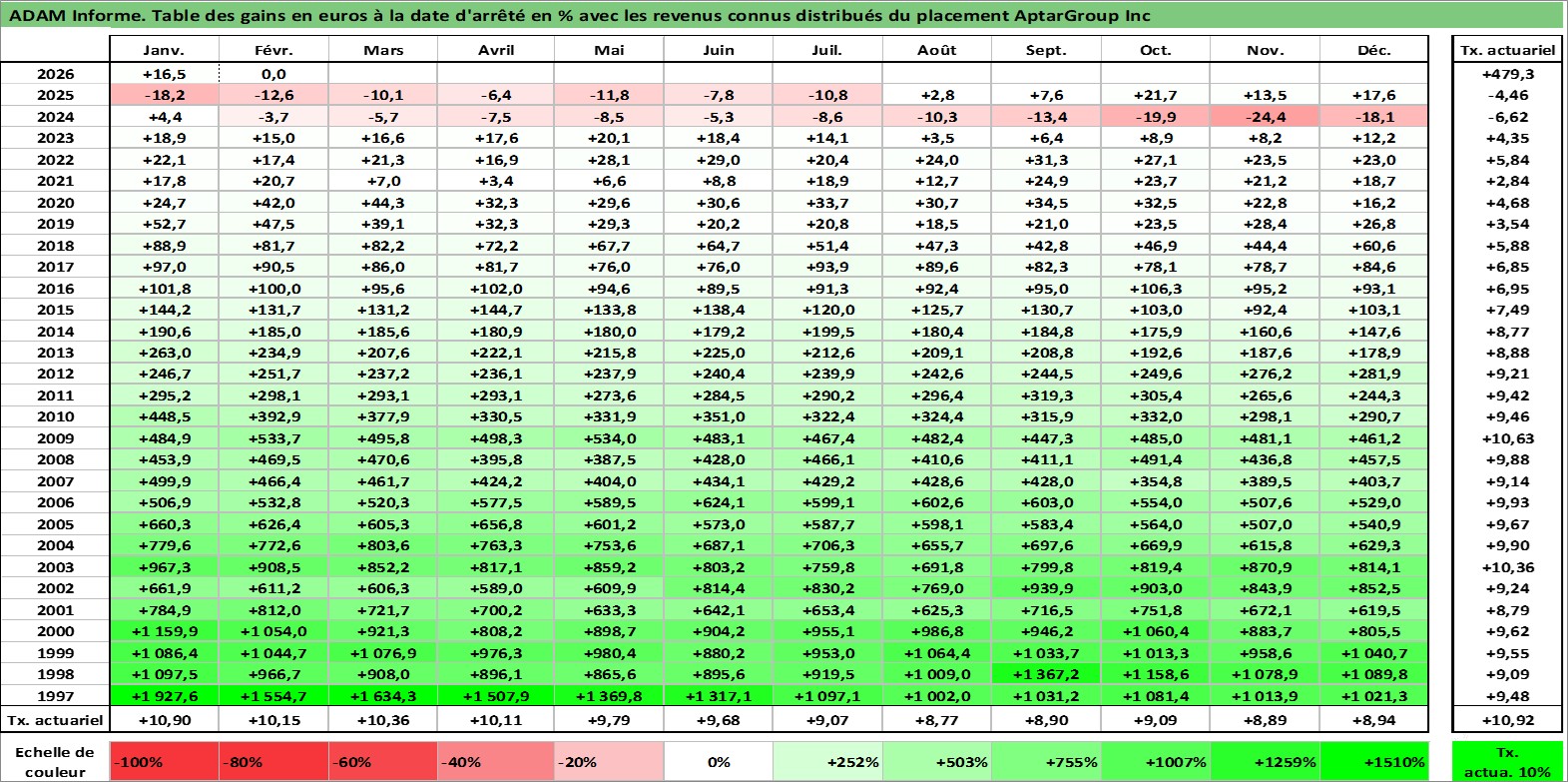Select the 0% white legend box
This screenshot has width=1568, height=782.
(x=719, y=761)
